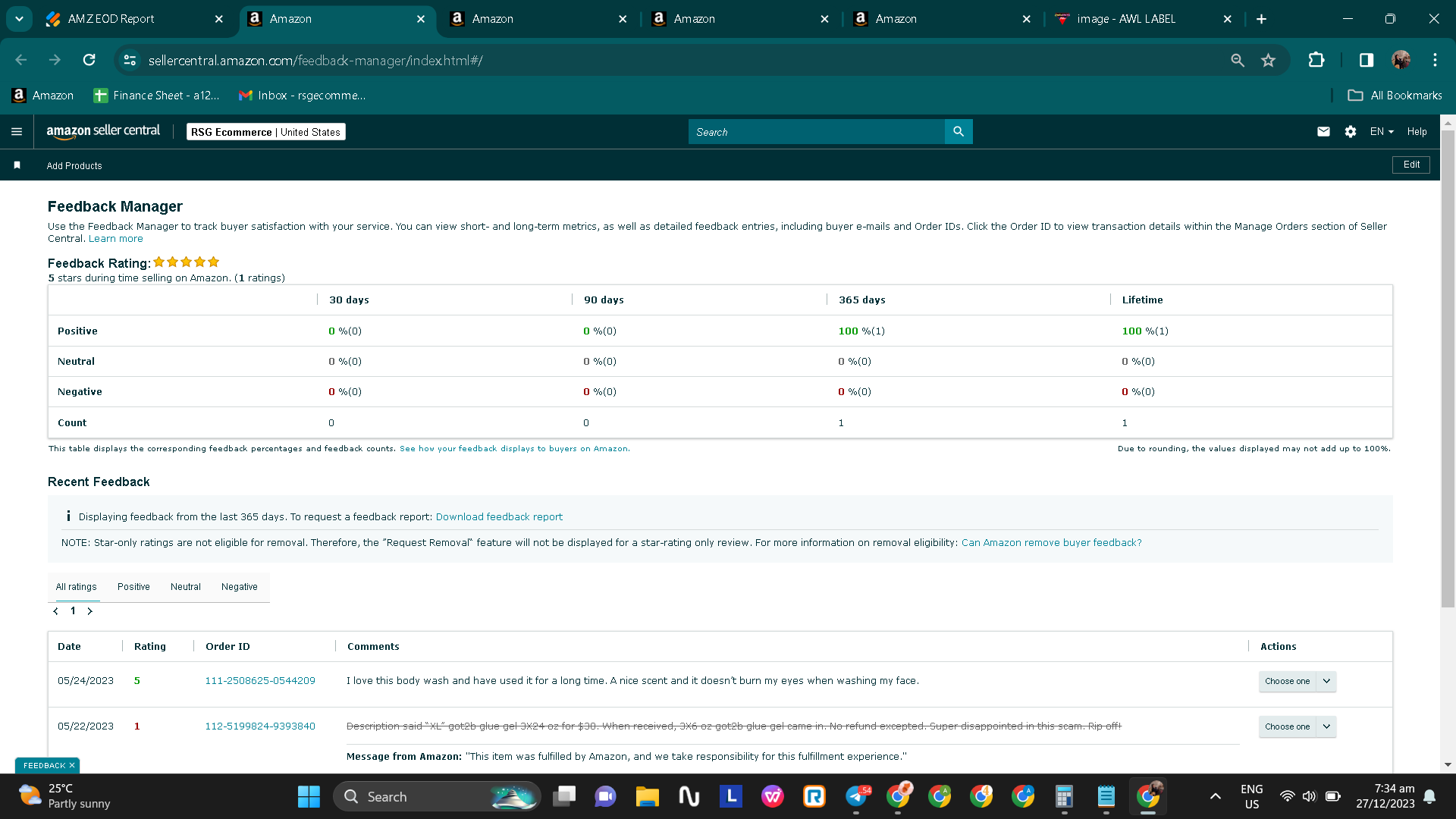Click the search magnifier button in Seller Central

[959, 132]
